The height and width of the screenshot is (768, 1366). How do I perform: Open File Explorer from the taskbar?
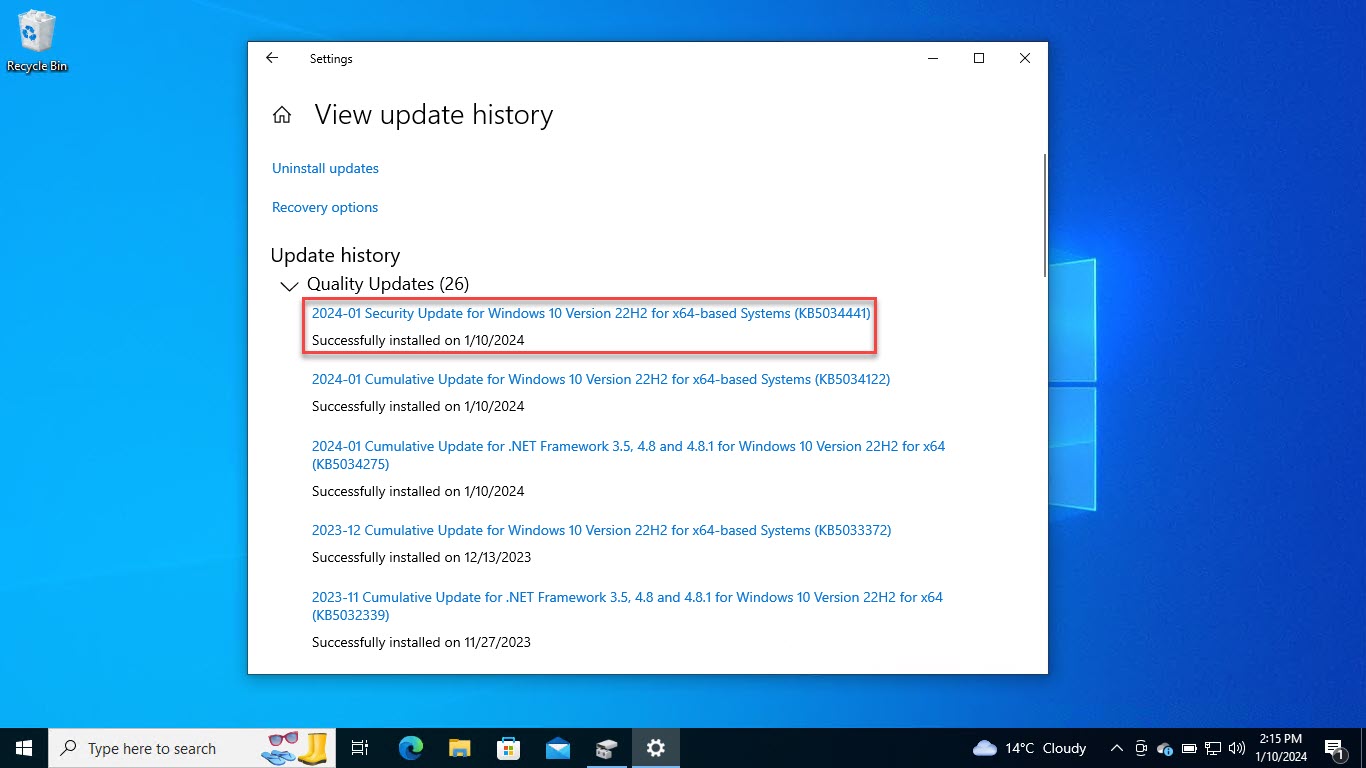(459, 748)
